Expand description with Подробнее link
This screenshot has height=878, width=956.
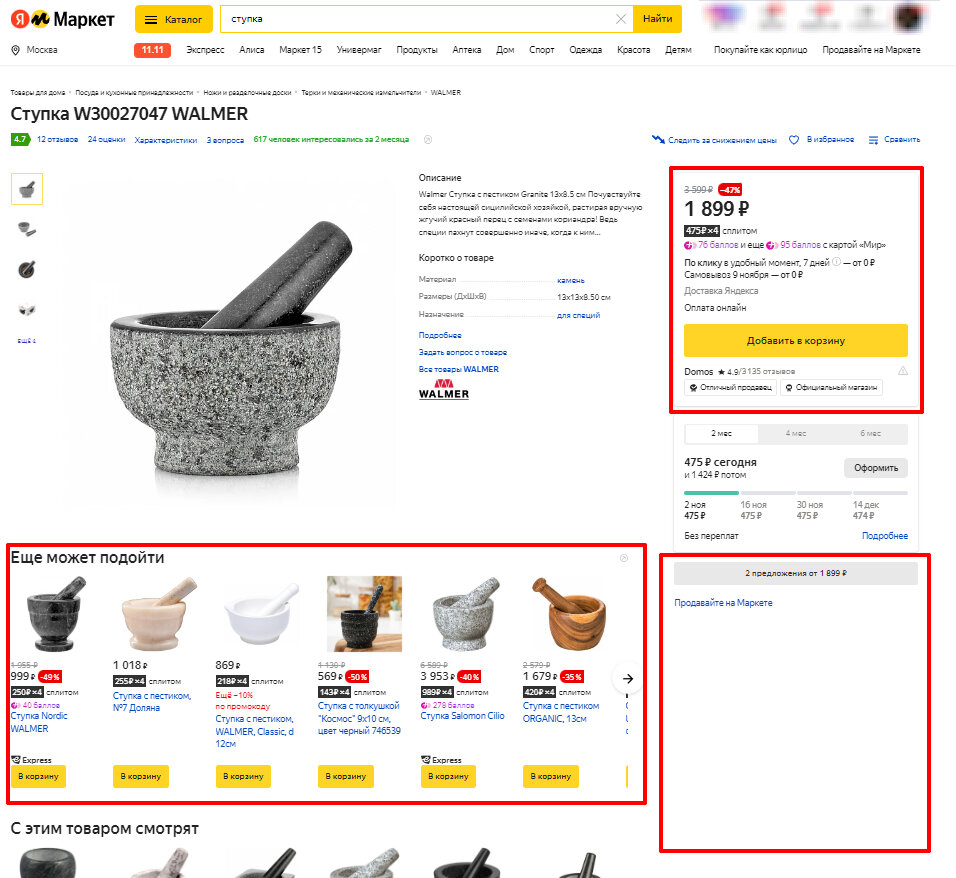click(440, 335)
